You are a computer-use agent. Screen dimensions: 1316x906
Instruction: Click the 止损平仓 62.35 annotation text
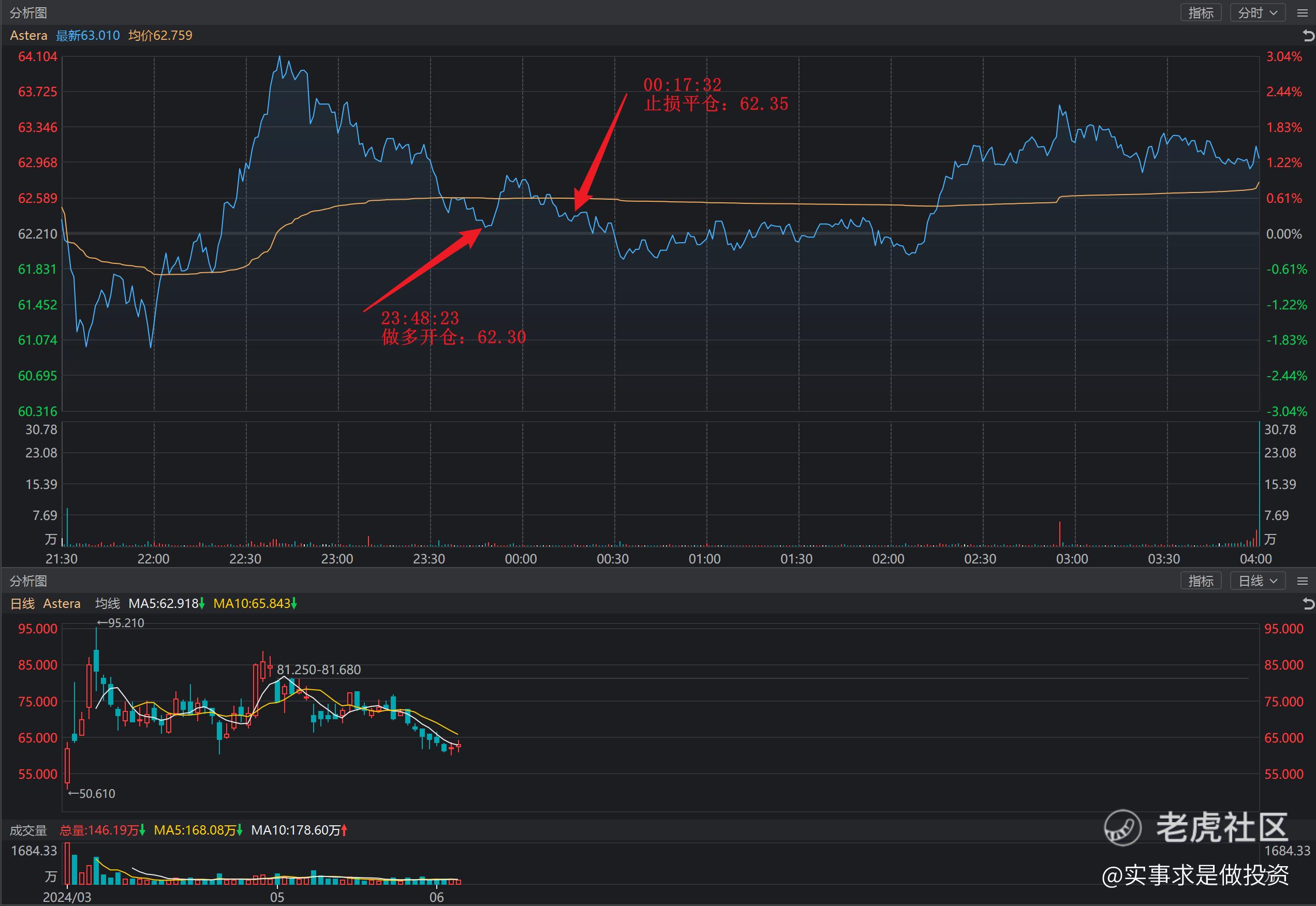coord(716,104)
